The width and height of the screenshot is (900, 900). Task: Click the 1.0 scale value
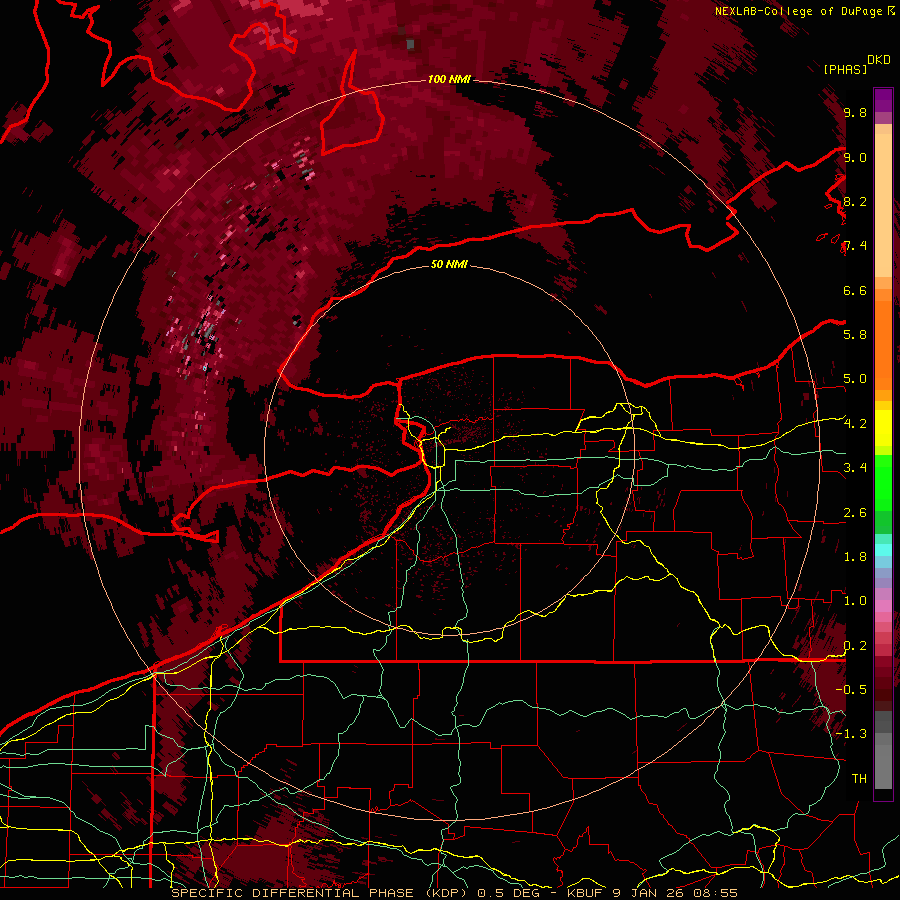click(855, 600)
